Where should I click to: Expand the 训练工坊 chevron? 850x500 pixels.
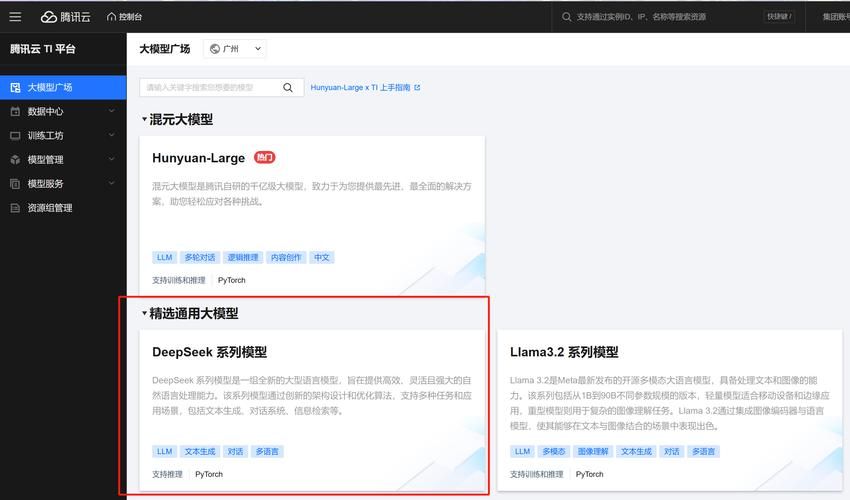[111, 135]
